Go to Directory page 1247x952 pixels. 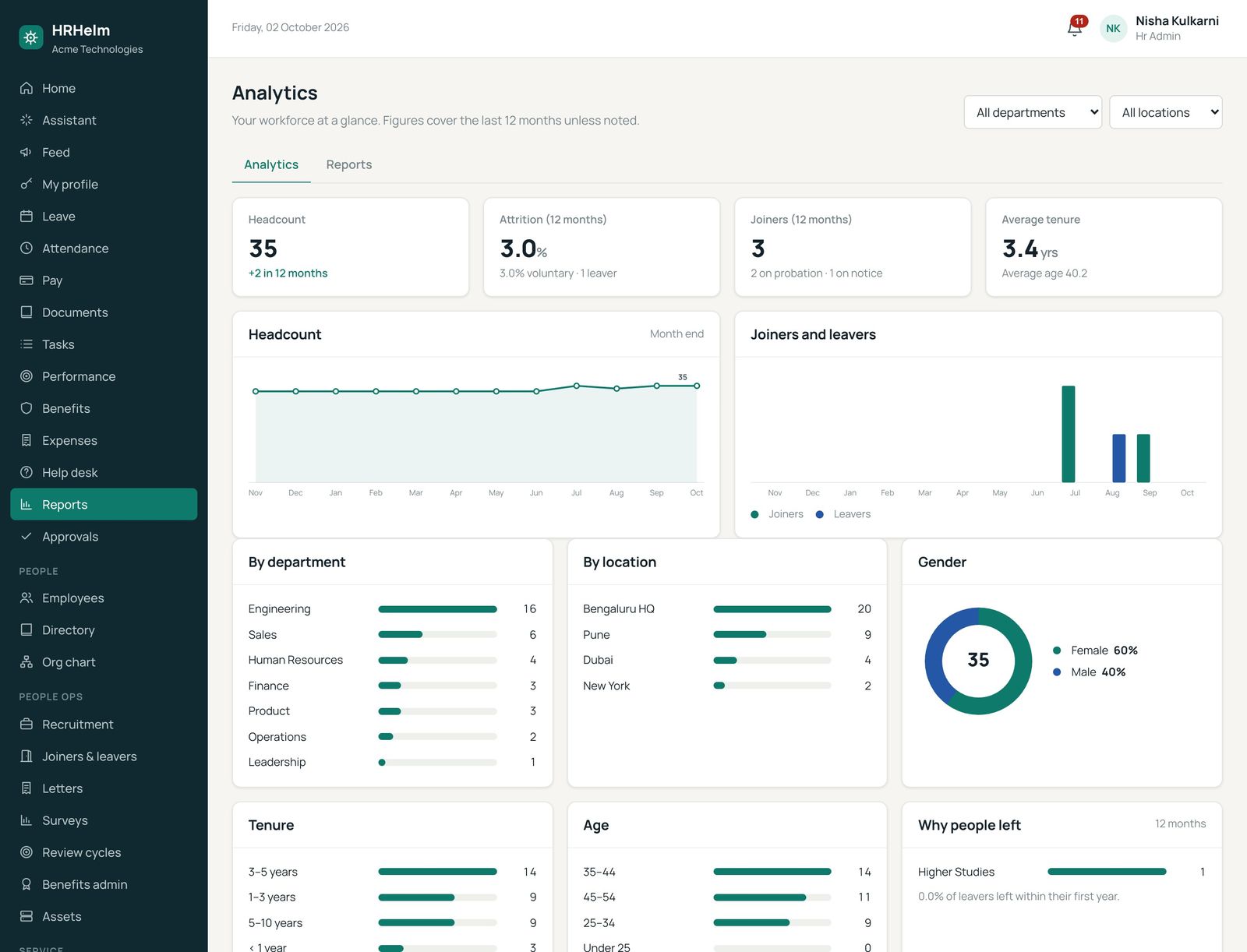pyautogui.click(x=104, y=629)
